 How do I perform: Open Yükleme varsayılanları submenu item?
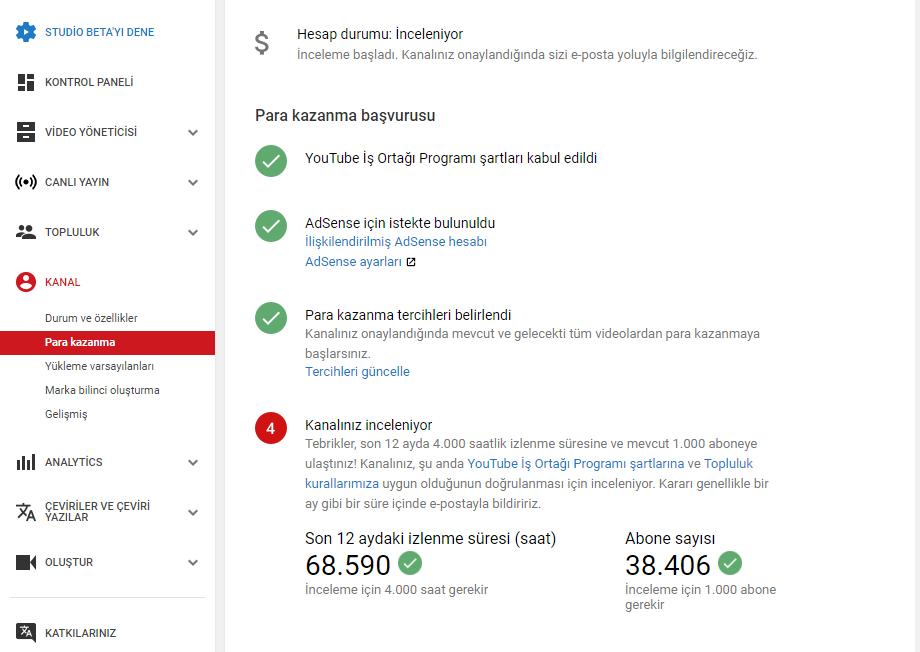coord(99,366)
